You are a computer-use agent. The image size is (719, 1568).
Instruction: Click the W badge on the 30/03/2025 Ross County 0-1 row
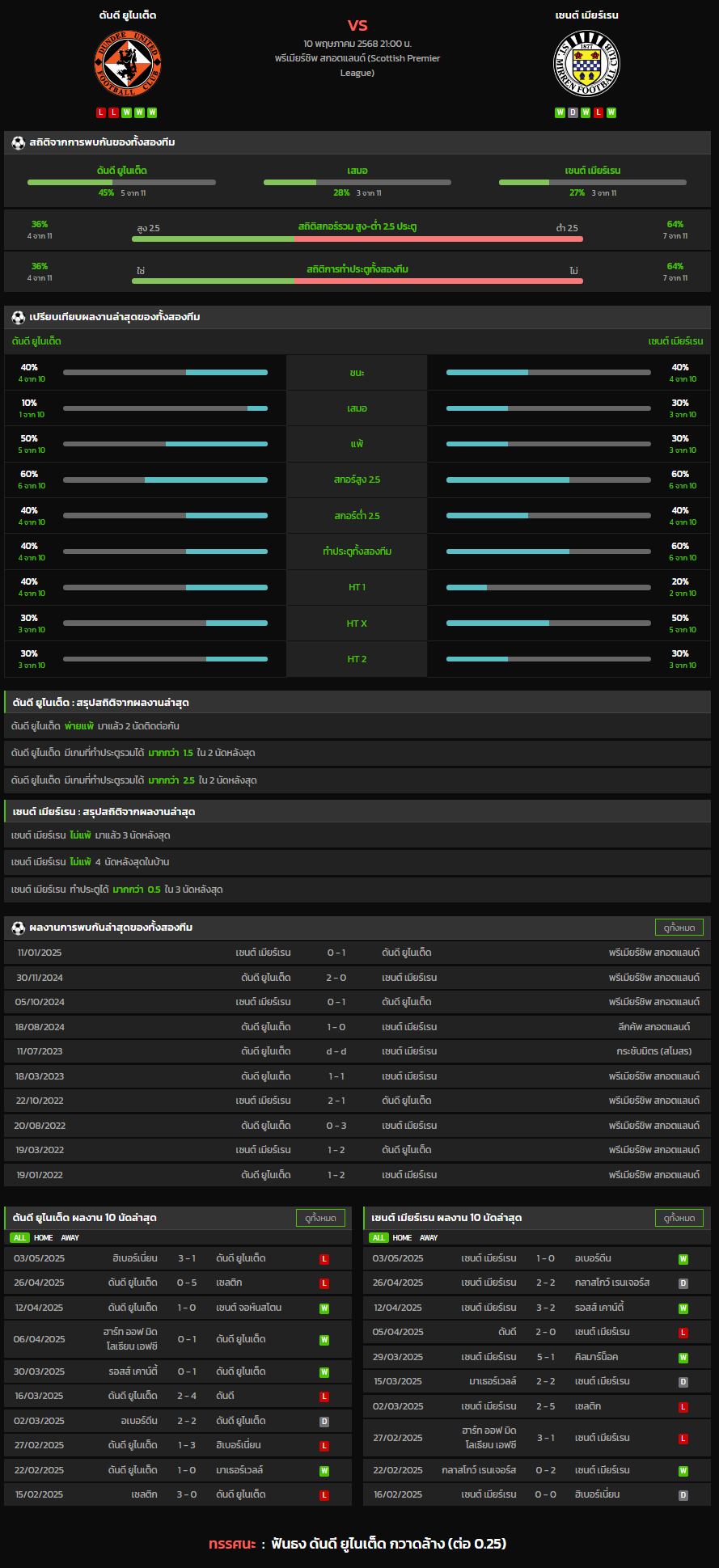point(324,1372)
